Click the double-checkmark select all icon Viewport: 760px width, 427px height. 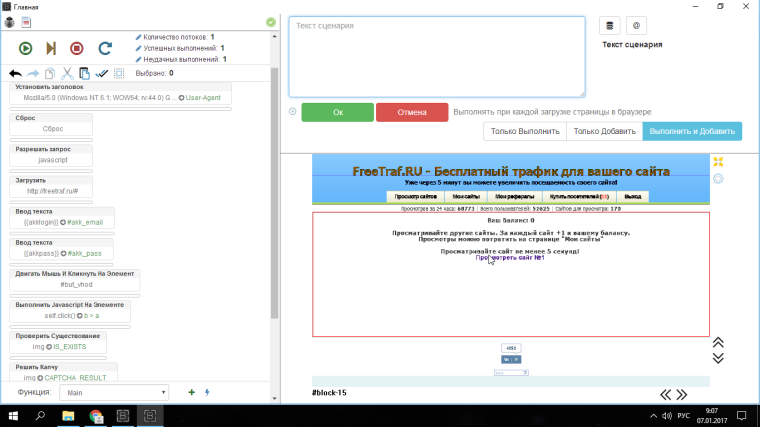102,73
